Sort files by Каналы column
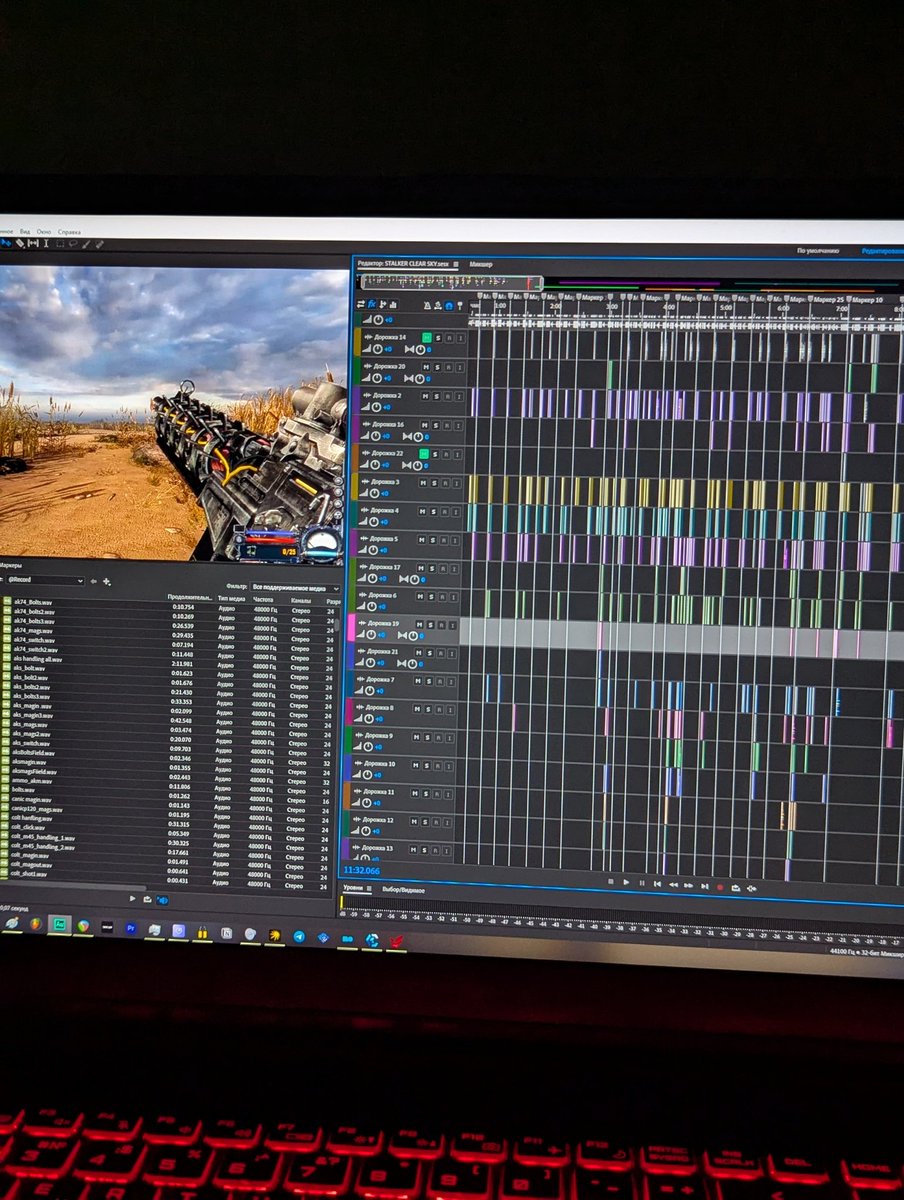904x1200 pixels. point(301,600)
